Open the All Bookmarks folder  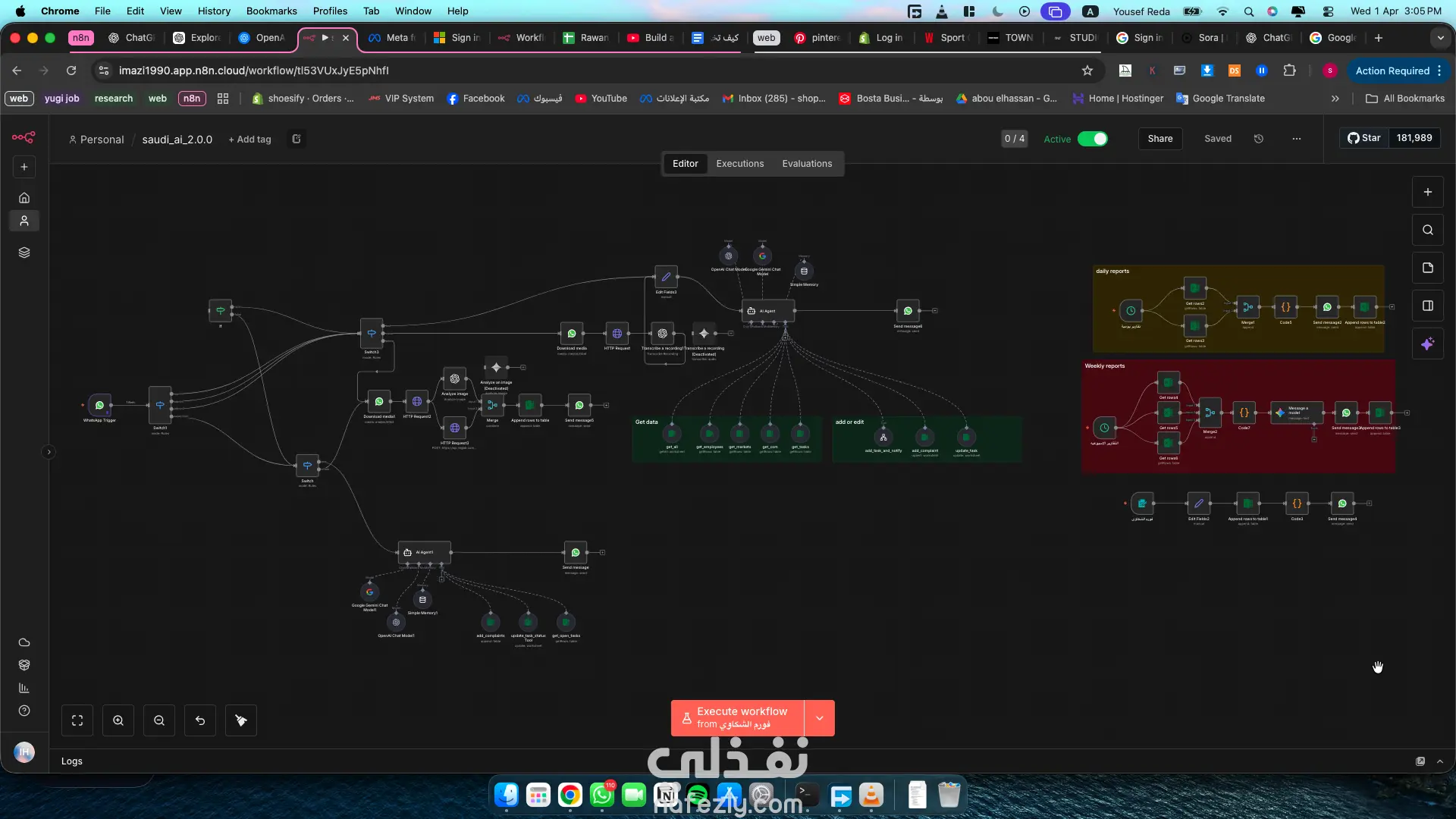[x=1405, y=99]
